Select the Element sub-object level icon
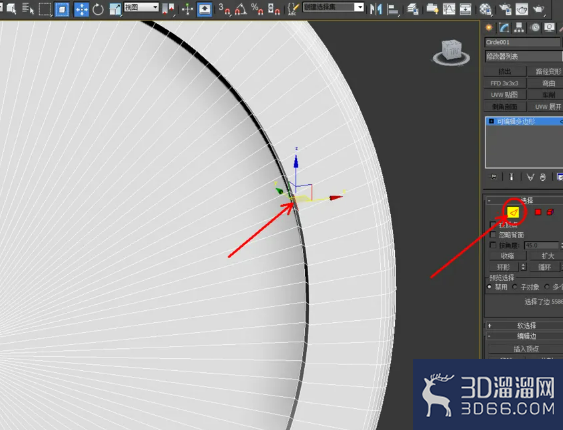Viewport: 563px width, 430px height. pos(550,212)
